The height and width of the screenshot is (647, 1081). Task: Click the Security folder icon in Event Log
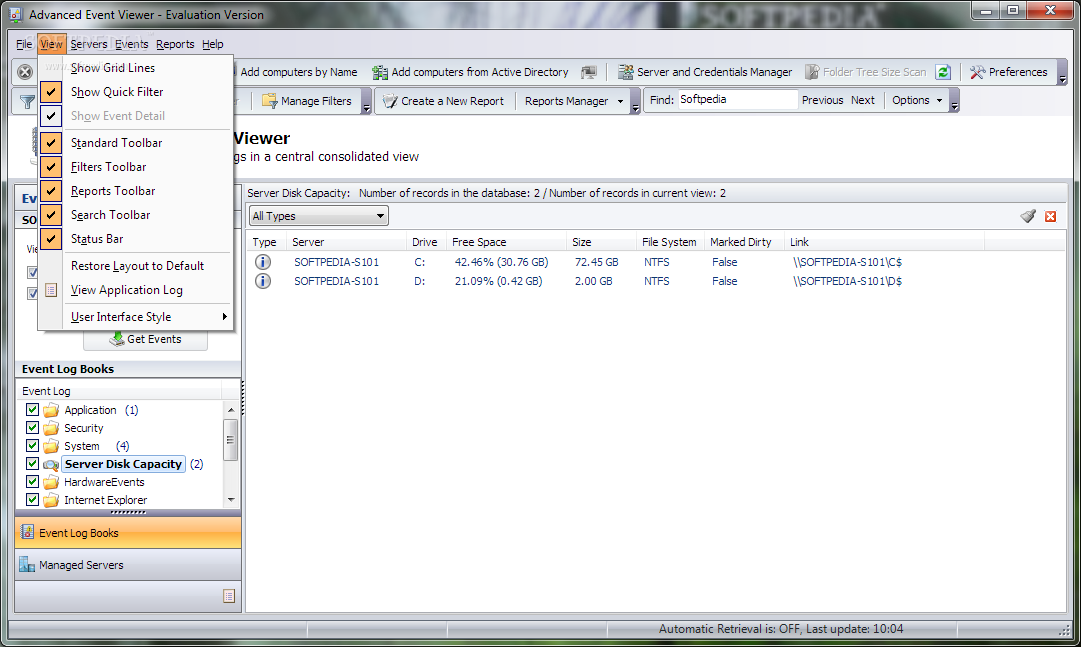[x=51, y=428]
